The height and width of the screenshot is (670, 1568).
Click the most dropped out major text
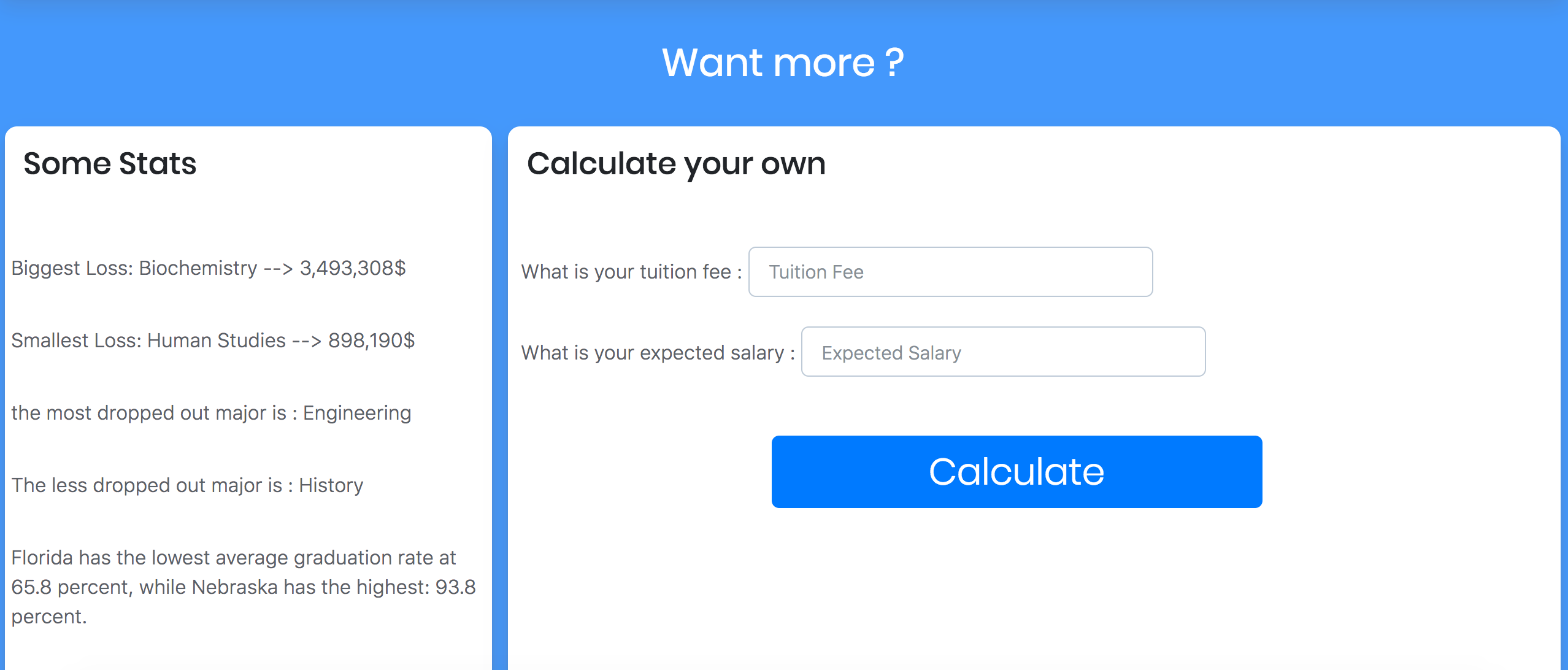[x=212, y=412]
